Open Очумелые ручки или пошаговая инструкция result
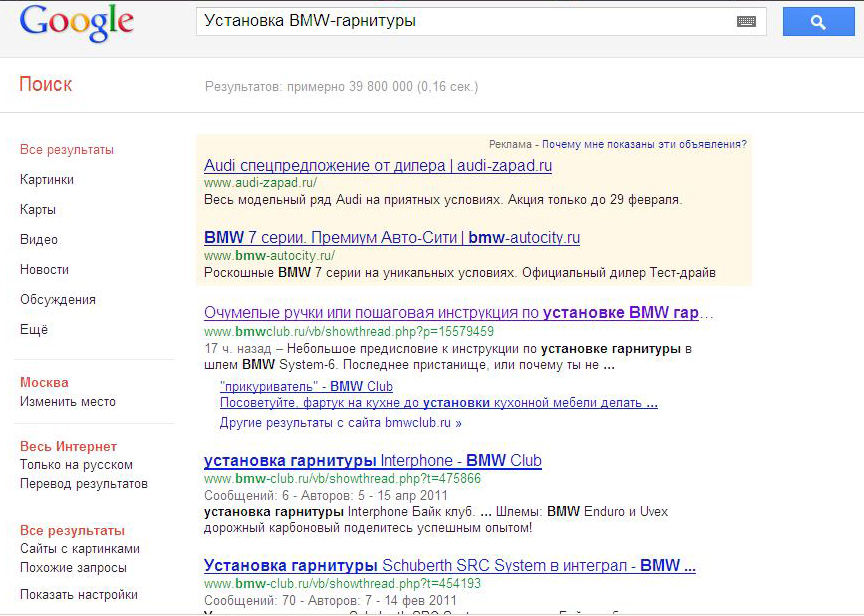 [x=458, y=312]
